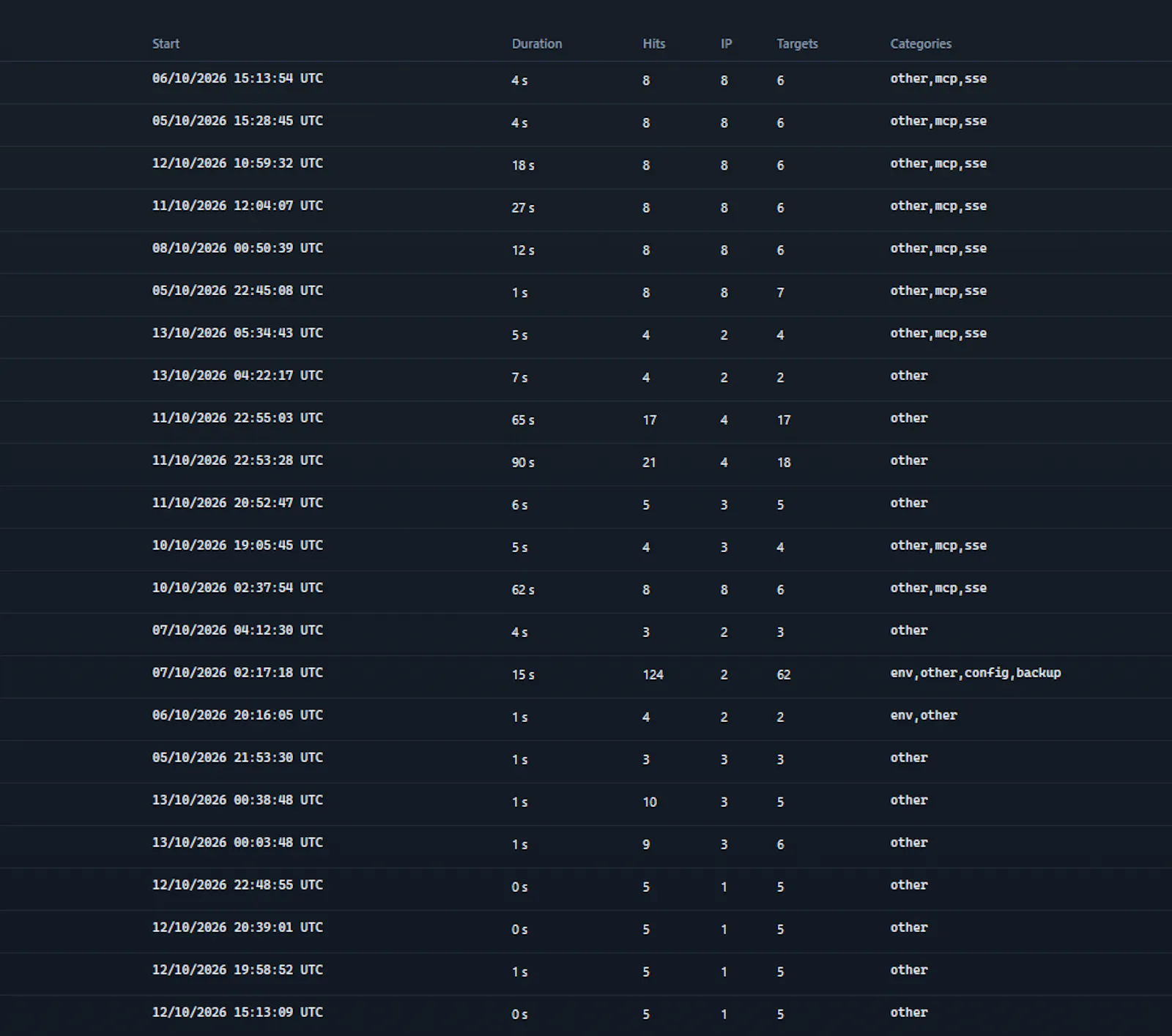The width and height of the screenshot is (1172, 1036).
Task: Click the env,other,config,backup categories cell
Action: (x=975, y=673)
